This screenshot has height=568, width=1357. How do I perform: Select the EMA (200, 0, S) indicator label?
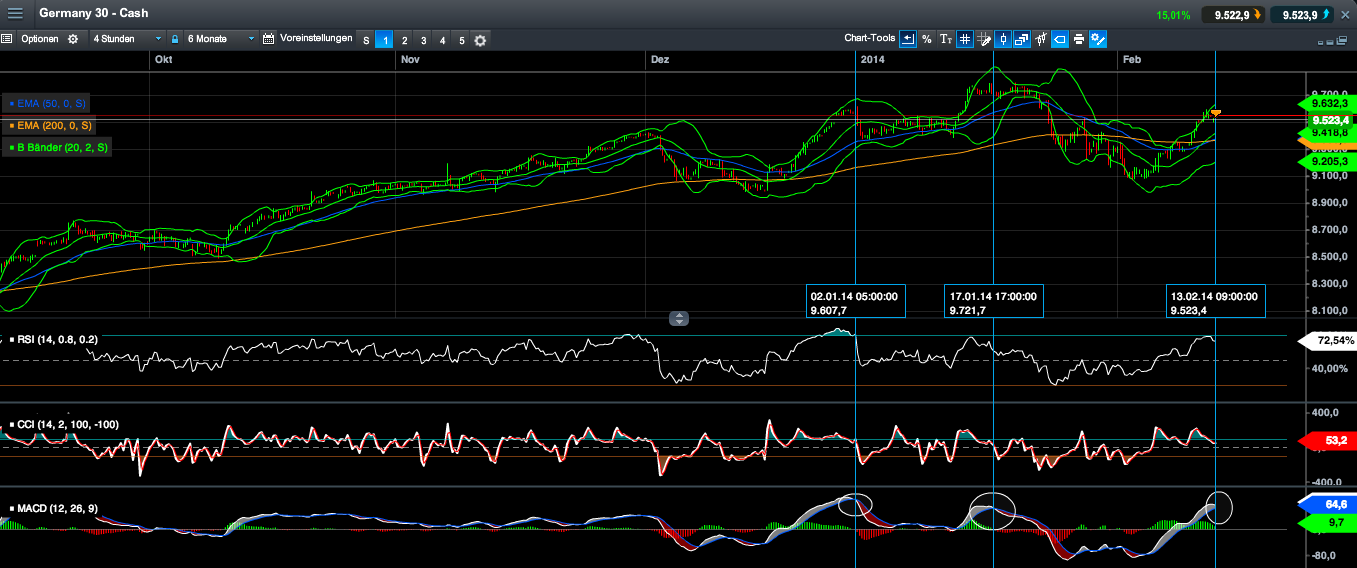click(54, 126)
